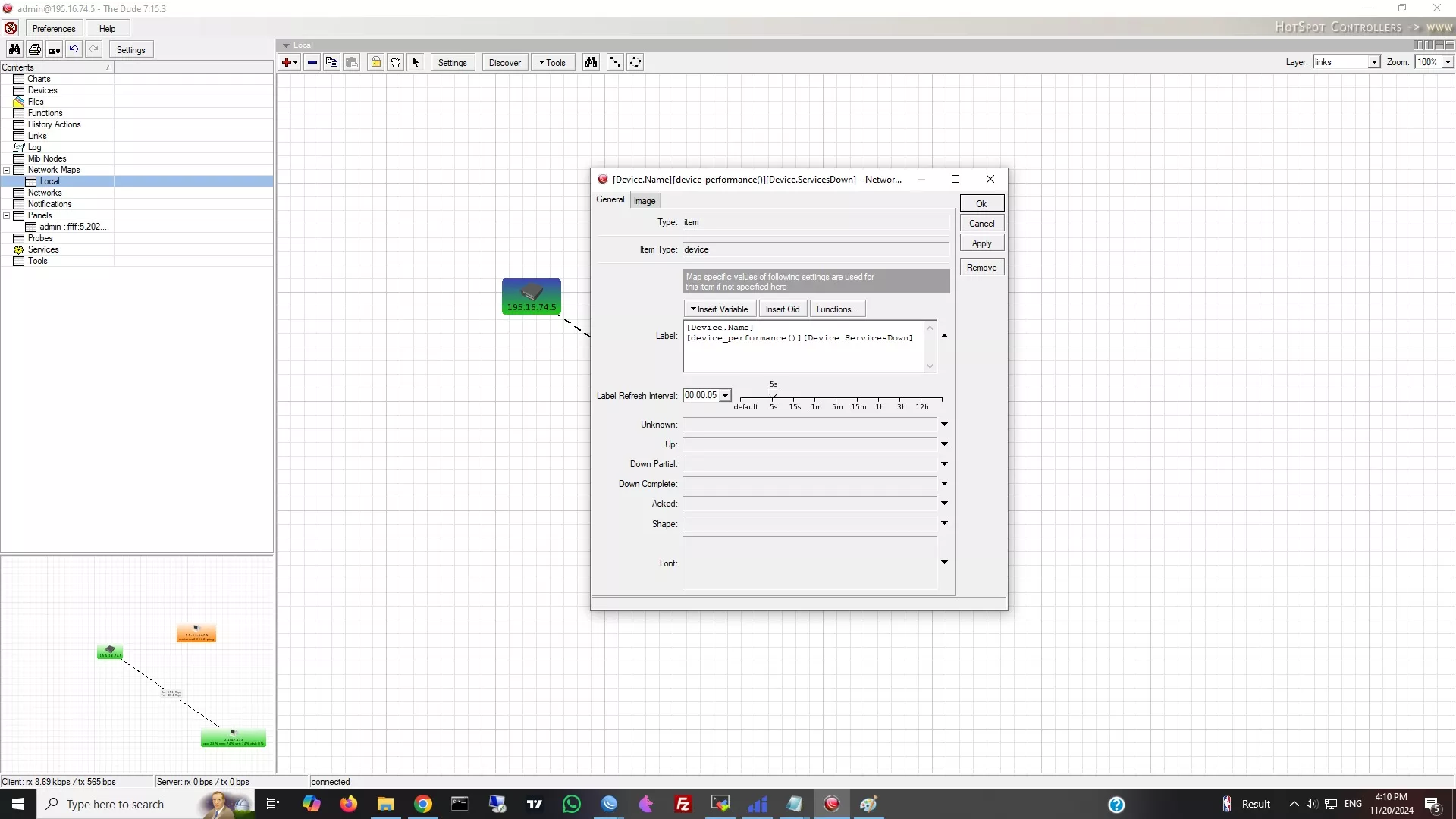Select Probes in Contents tree

pos(40,238)
